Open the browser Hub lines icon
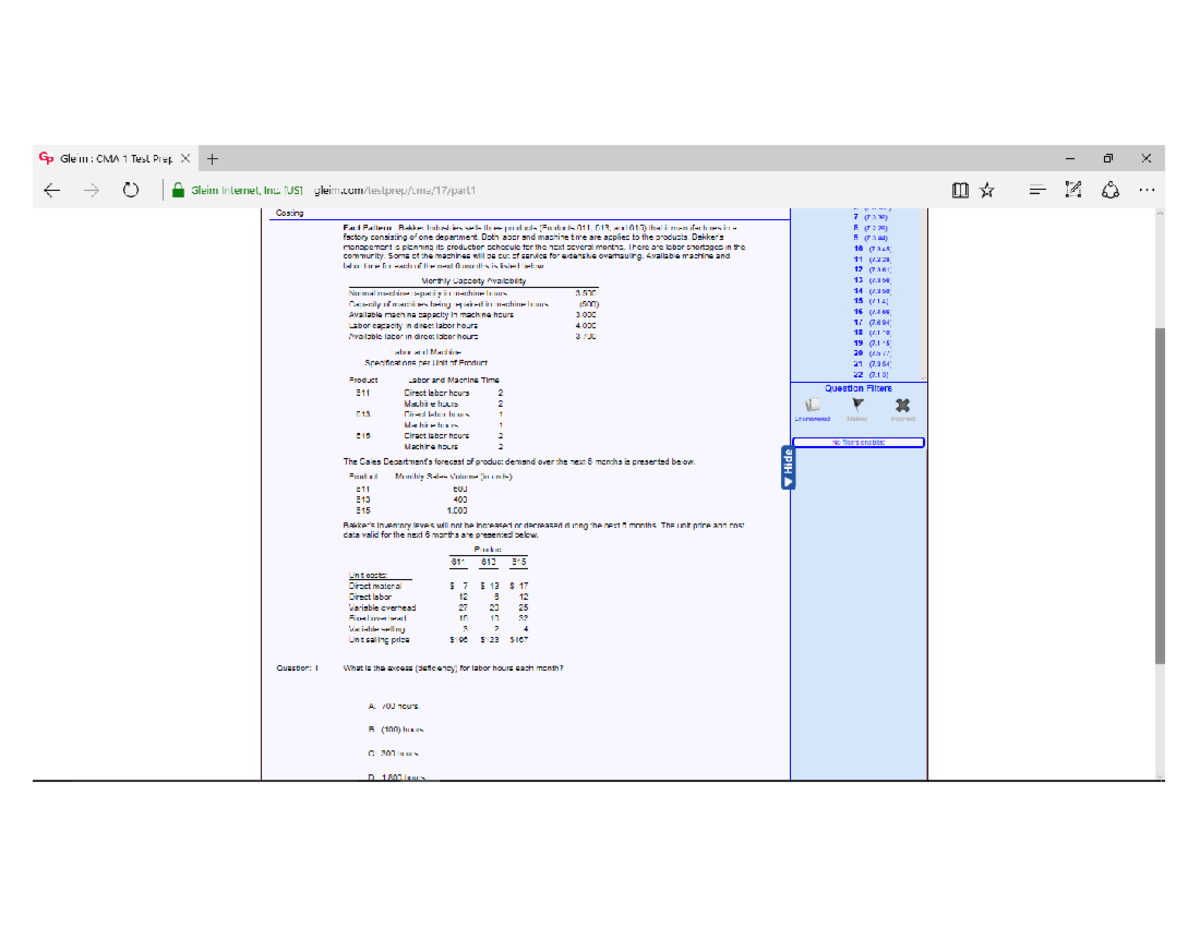The image size is (1200, 927). pos(1037,190)
